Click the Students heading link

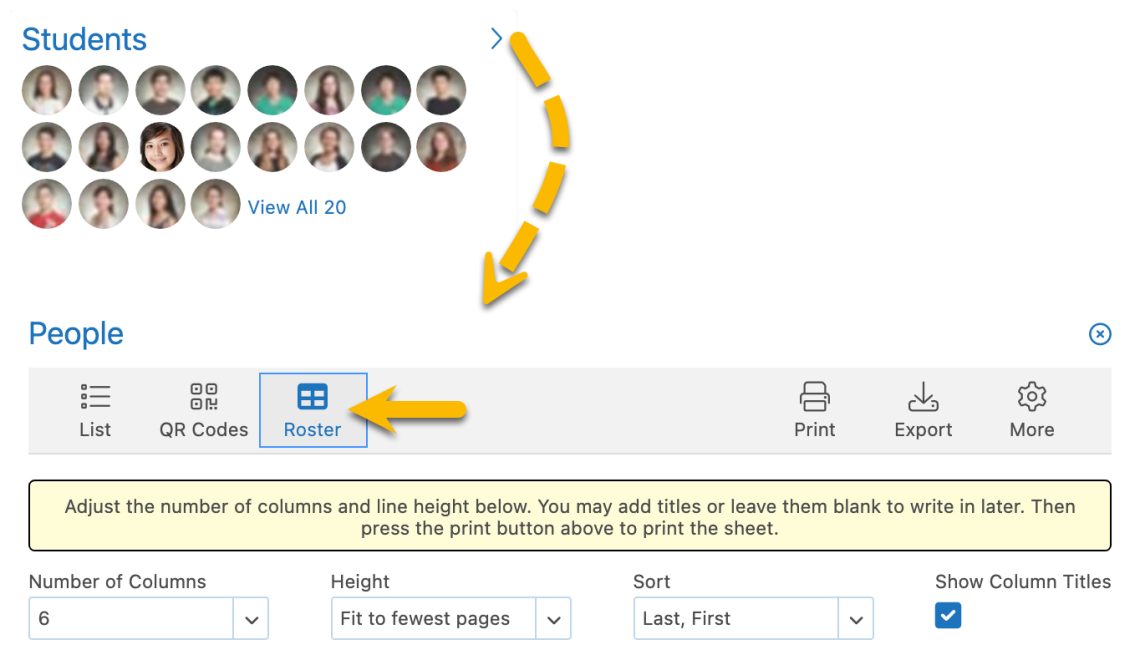click(84, 39)
